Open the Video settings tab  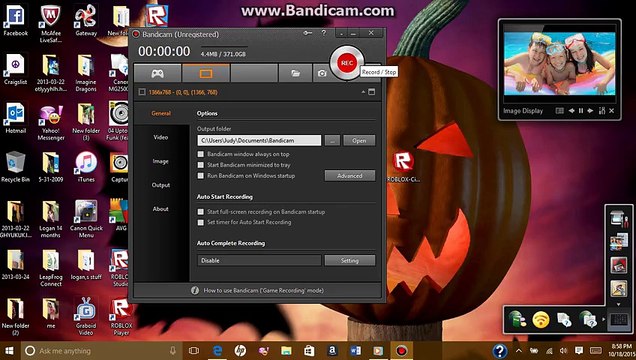pyautogui.click(x=161, y=137)
